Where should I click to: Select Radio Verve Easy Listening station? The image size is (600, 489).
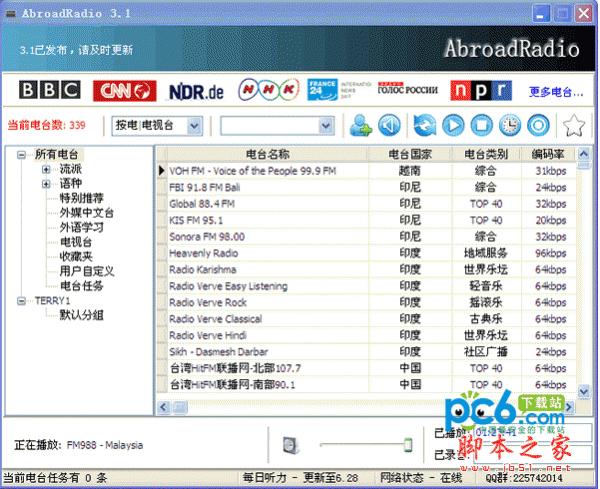(x=367, y=286)
